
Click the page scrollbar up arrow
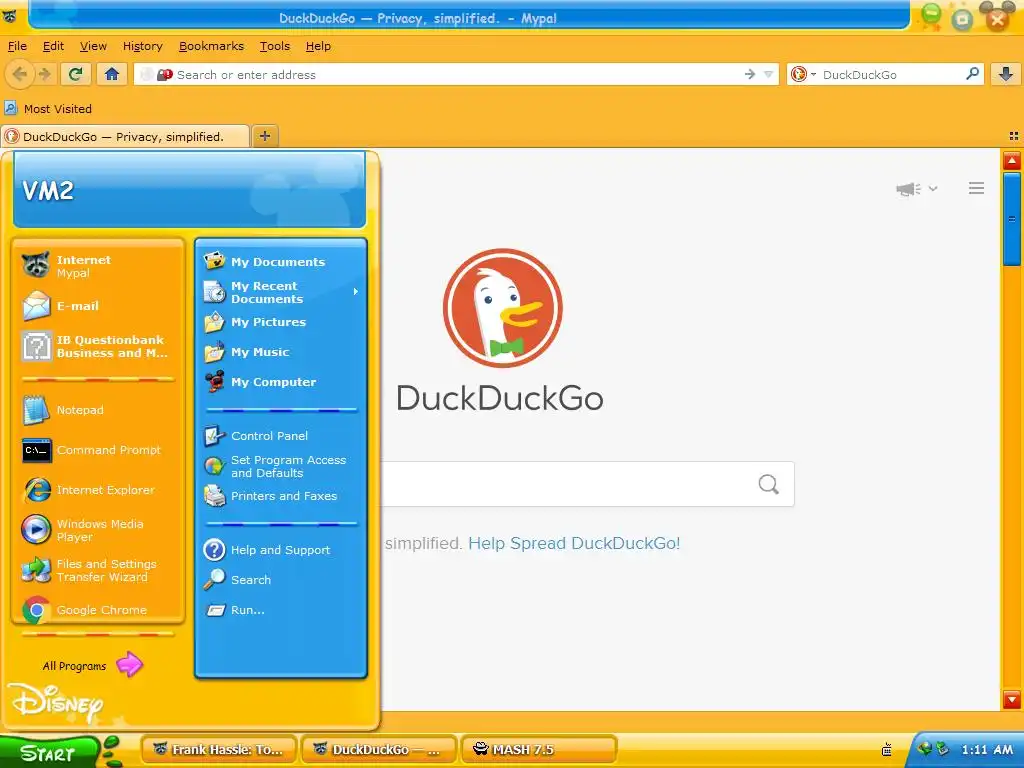click(1012, 161)
